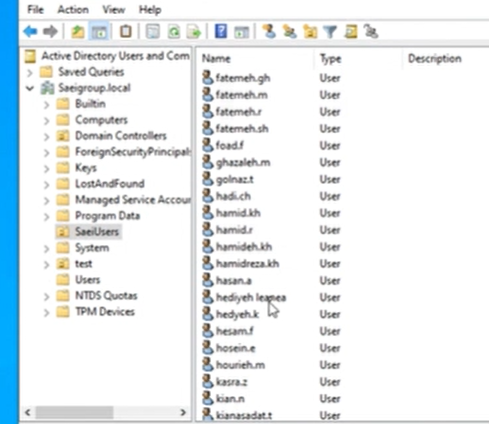The image size is (489, 424).
Task: Click user icon beside hosein.e
Action: coord(208,347)
